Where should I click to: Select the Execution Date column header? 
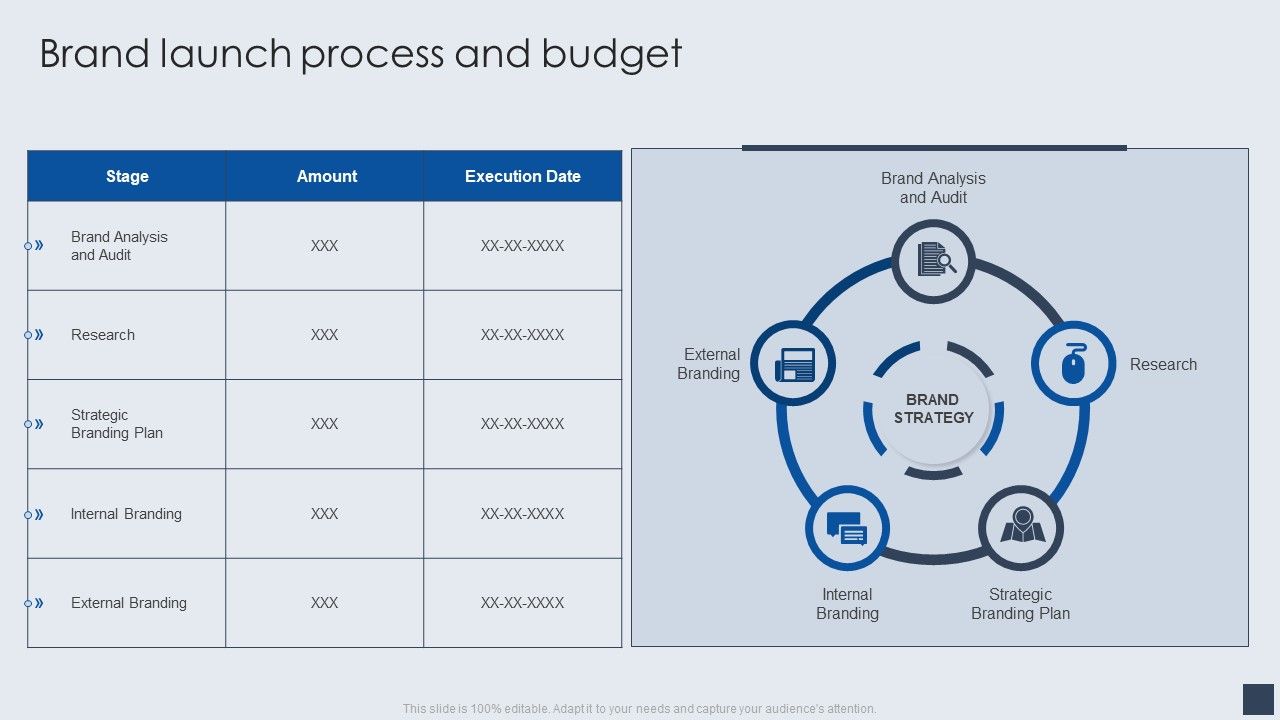(523, 176)
